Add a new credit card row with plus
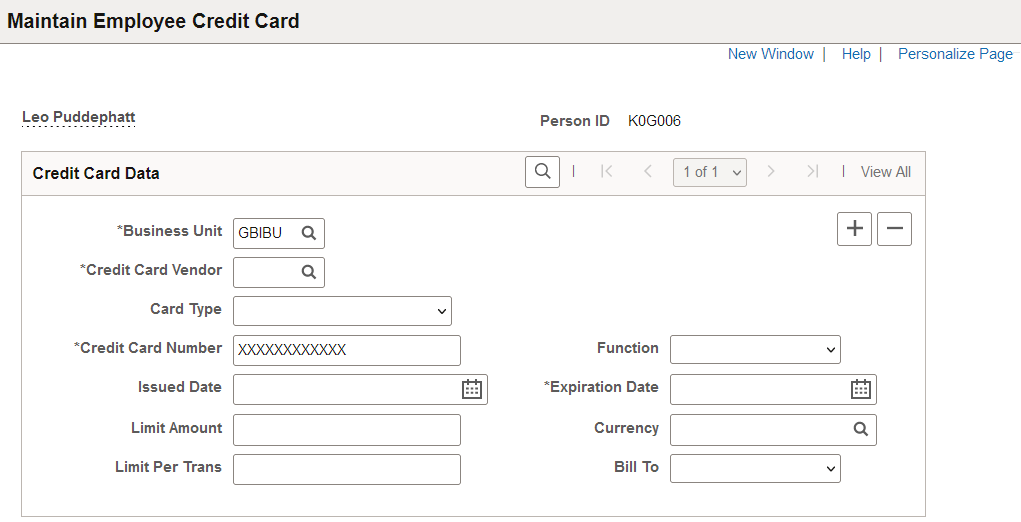The image size is (1021, 522). 854,228
